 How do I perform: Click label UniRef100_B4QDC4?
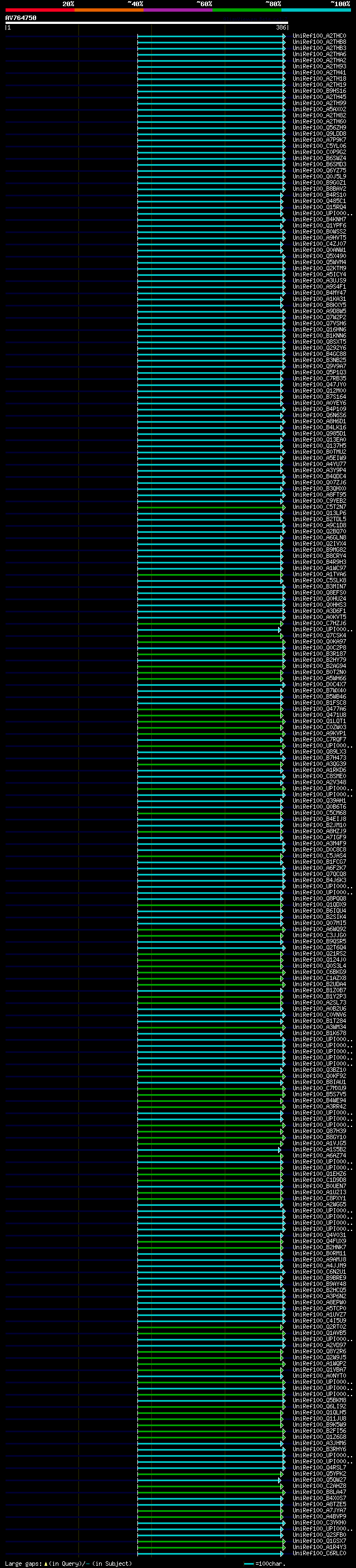coord(319,477)
